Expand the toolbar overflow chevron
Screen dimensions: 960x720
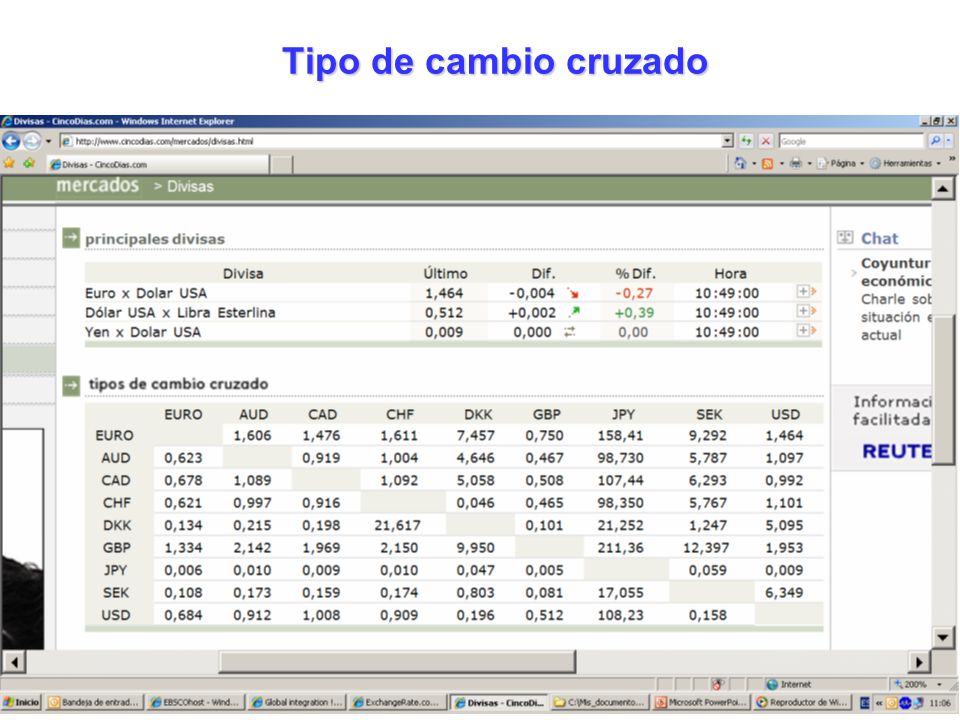pos(952,159)
